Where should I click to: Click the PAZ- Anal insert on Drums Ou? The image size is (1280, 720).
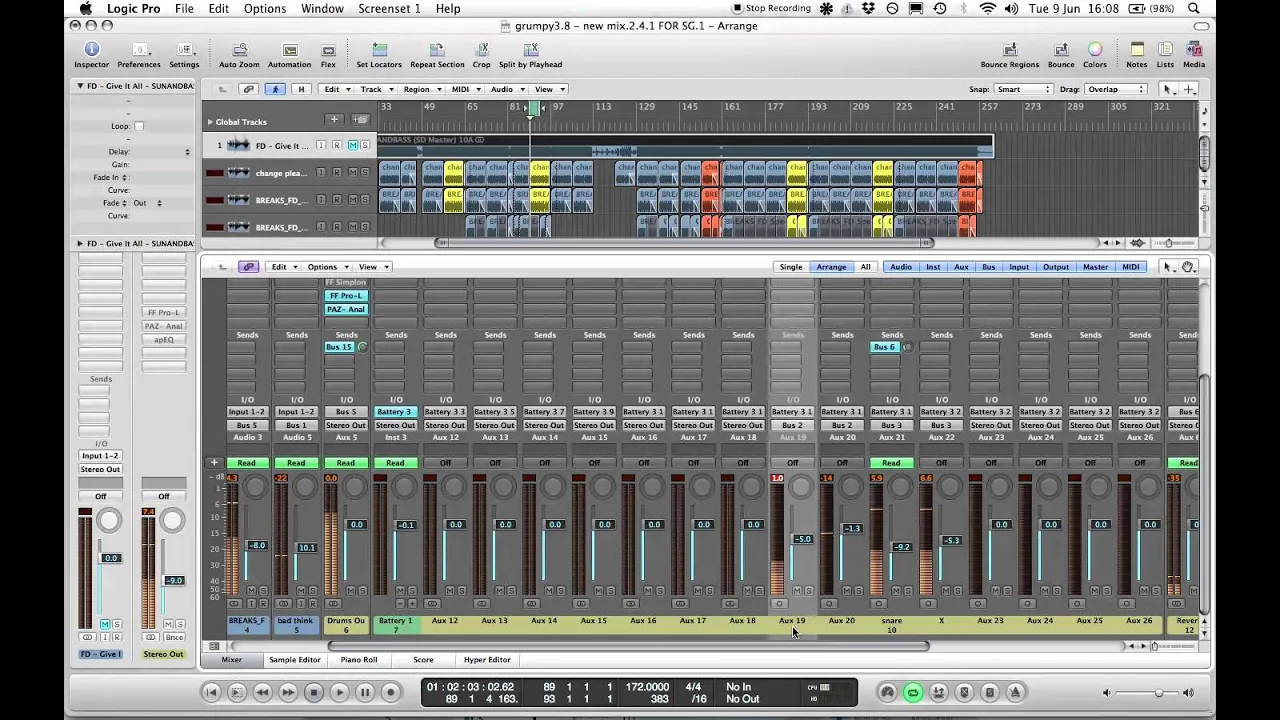(x=346, y=309)
